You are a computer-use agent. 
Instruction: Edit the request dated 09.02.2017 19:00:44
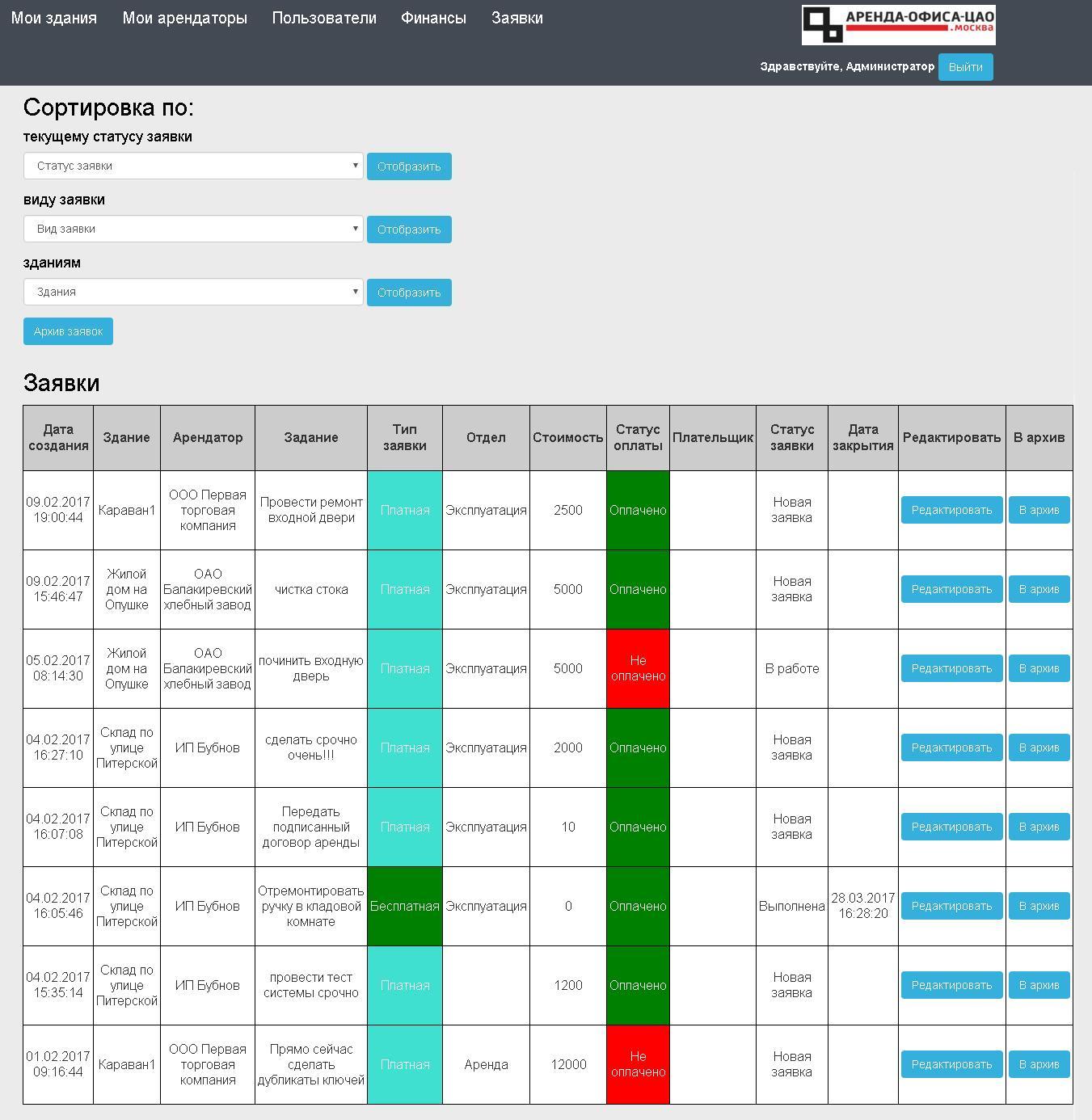(x=951, y=510)
